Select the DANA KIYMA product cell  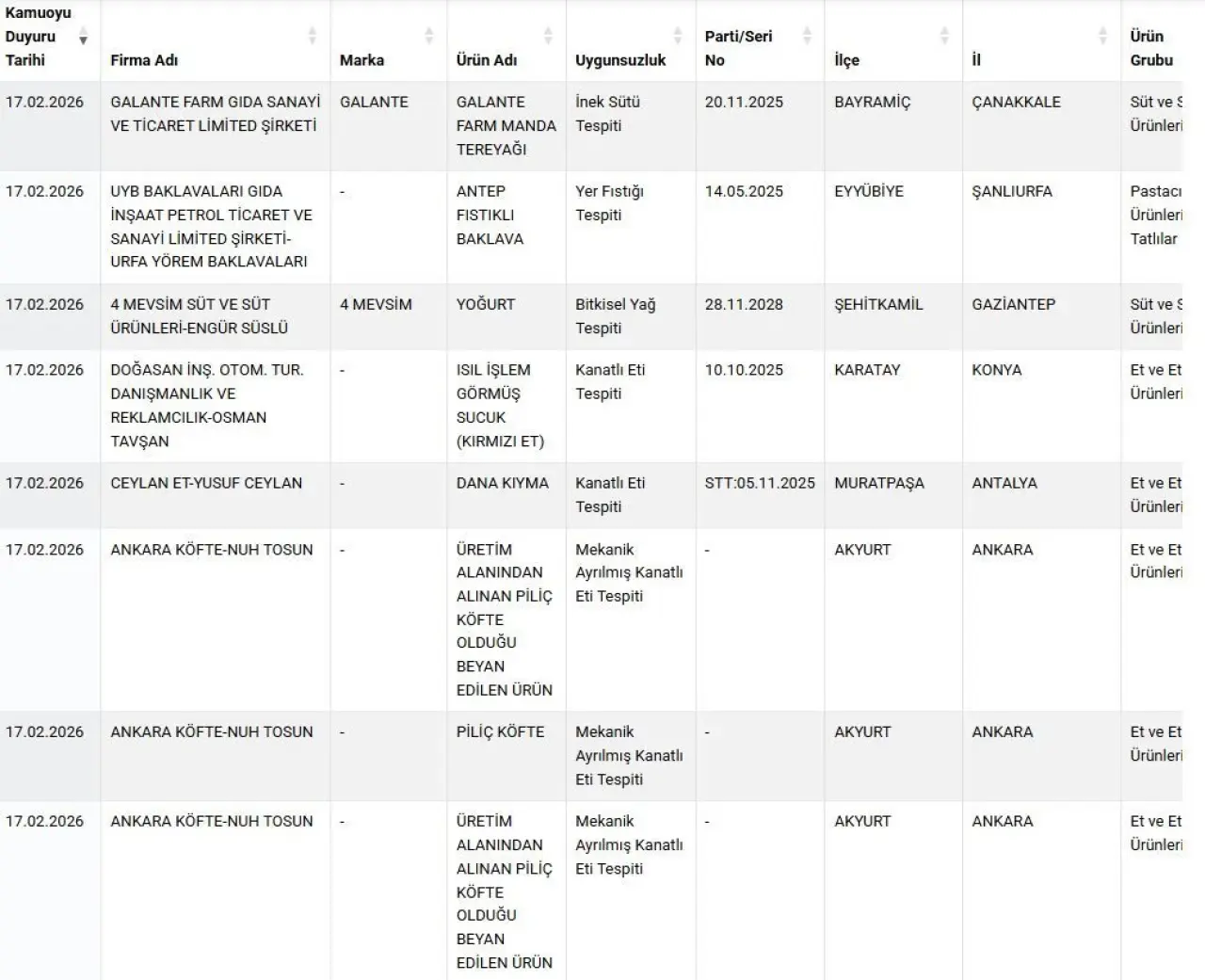[502, 483]
